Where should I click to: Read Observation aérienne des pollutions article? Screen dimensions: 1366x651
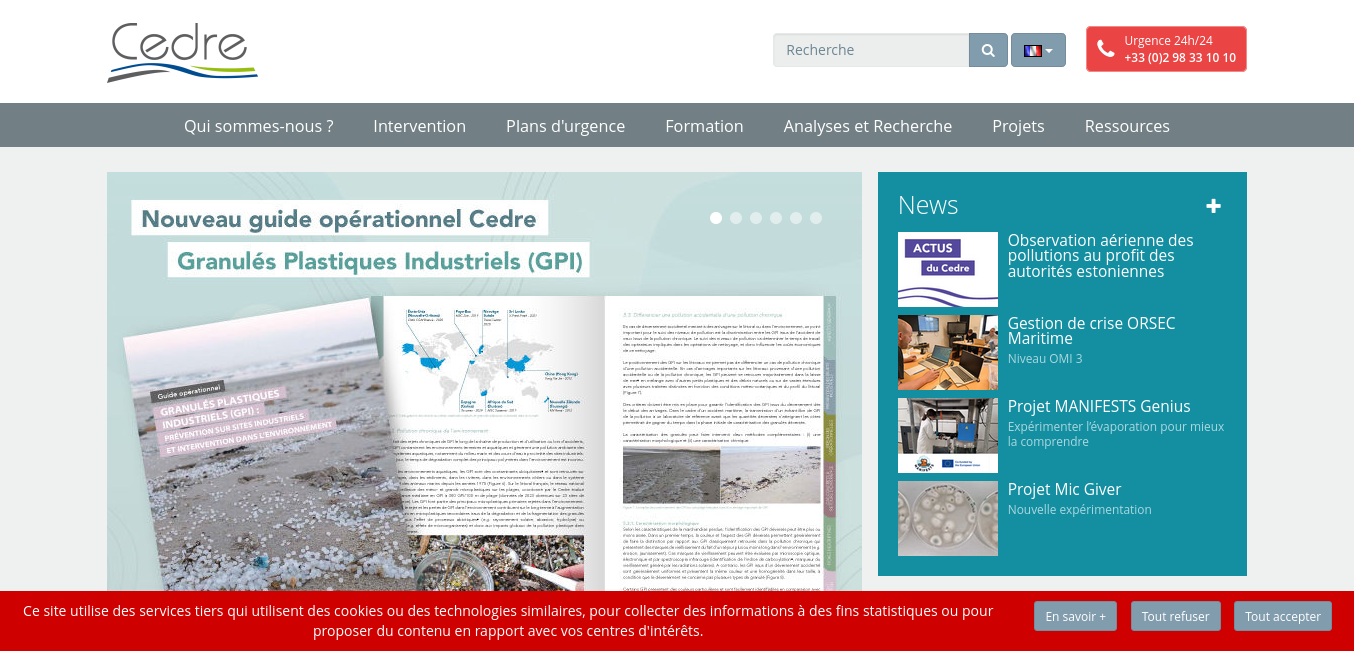pyautogui.click(x=1101, y=256)
